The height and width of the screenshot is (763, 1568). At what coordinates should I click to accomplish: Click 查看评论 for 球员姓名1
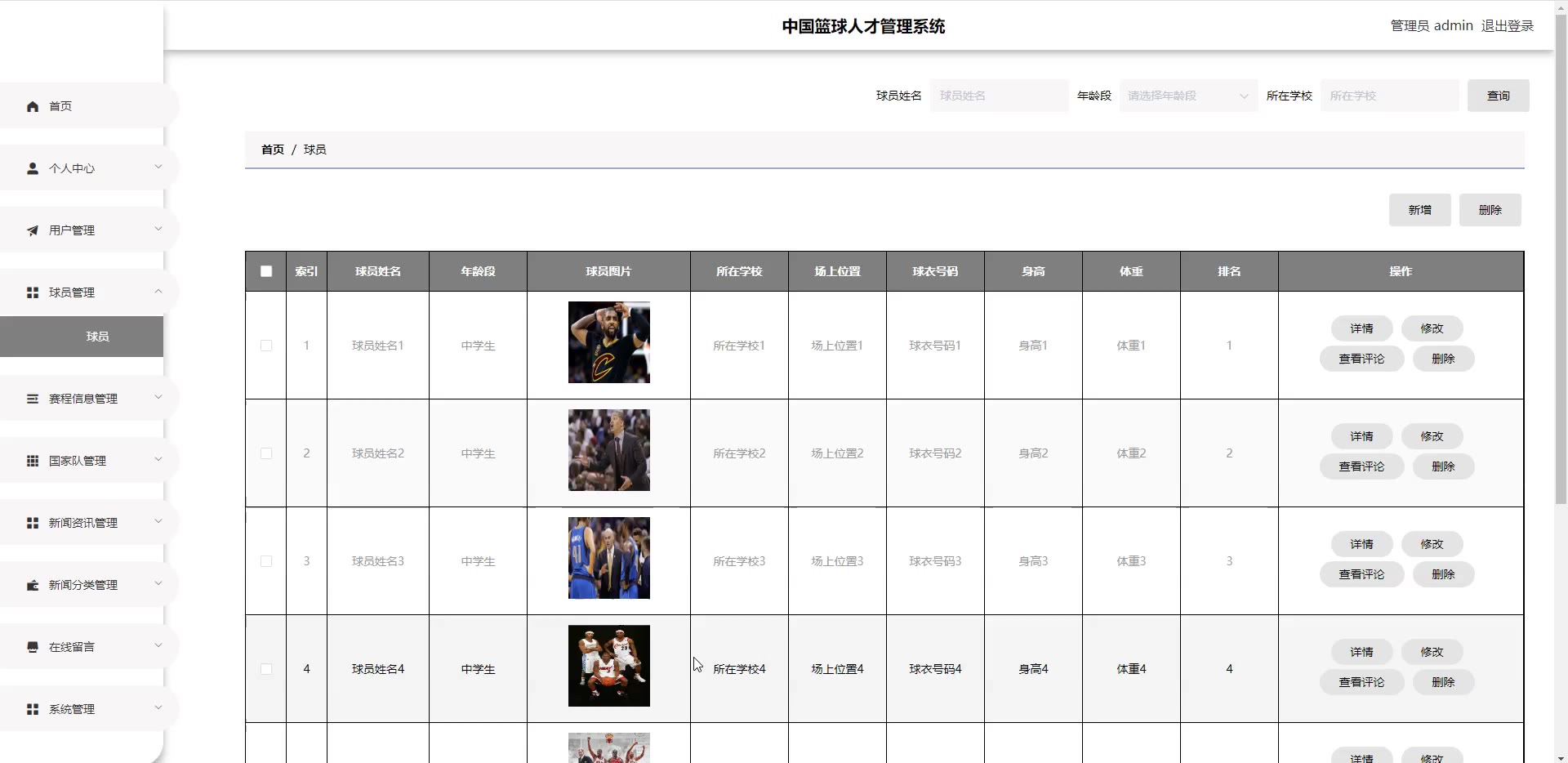coord(1361,359)
